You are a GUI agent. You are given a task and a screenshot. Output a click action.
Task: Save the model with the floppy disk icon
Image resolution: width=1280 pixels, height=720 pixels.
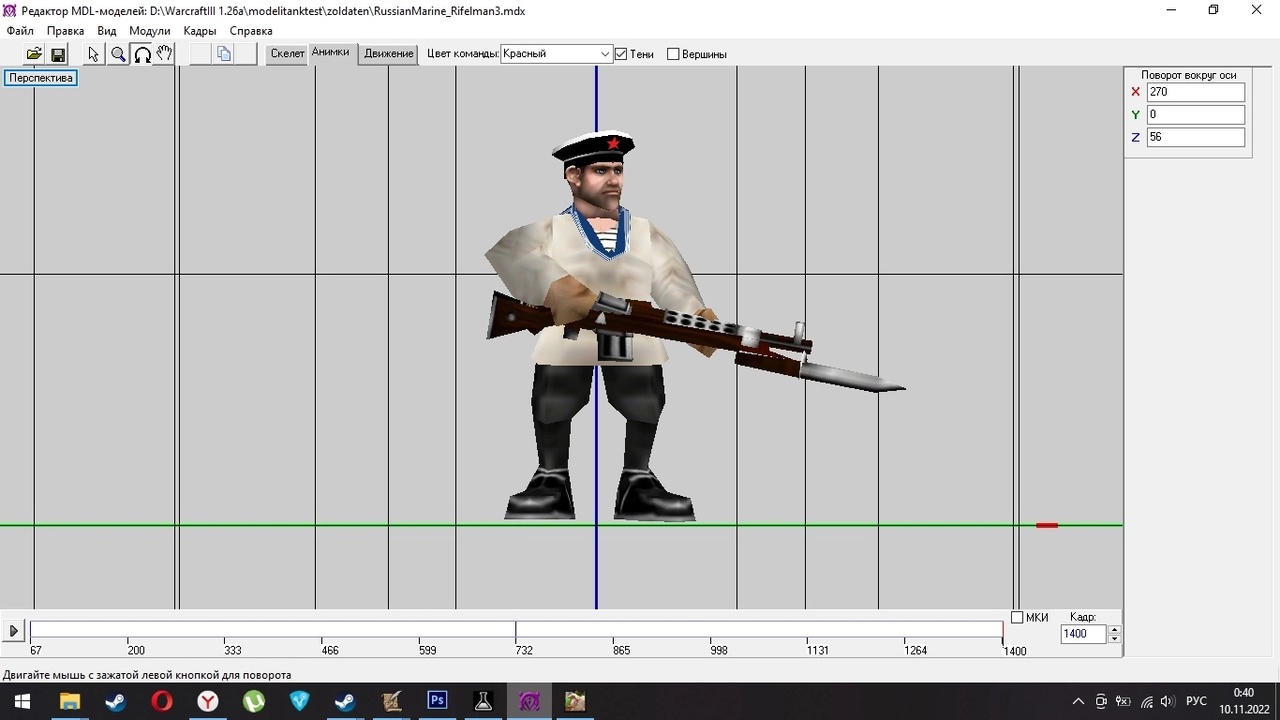[x=58, y=54]
